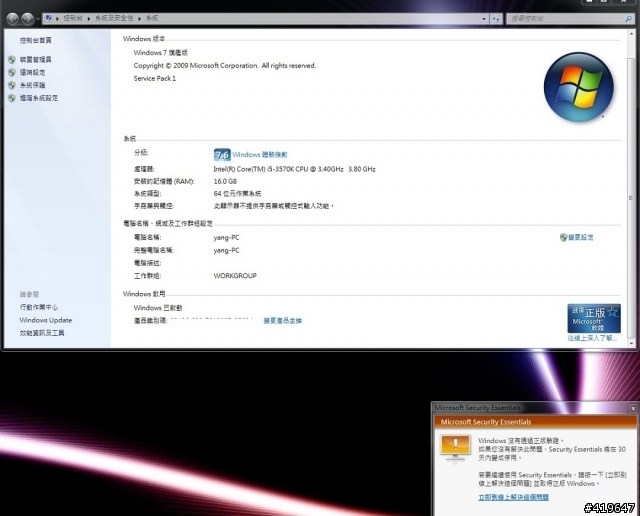This screenshot has width=640, height=516.
Task: Go back with the Back arrow button
Action: pyautogui.click(x=13, y=18)
